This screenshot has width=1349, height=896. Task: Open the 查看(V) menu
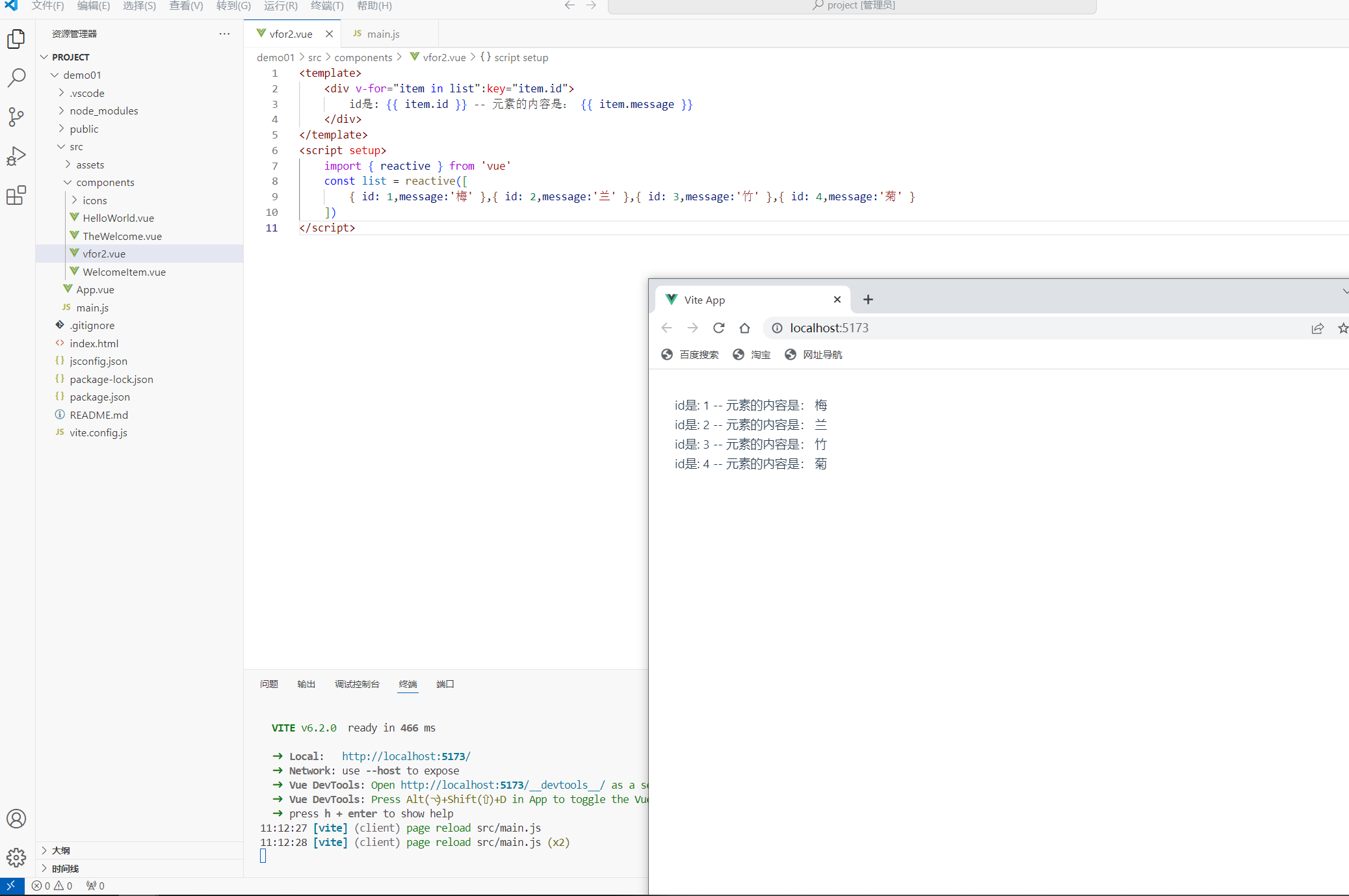pyautogui.click(x=186, y=6)
